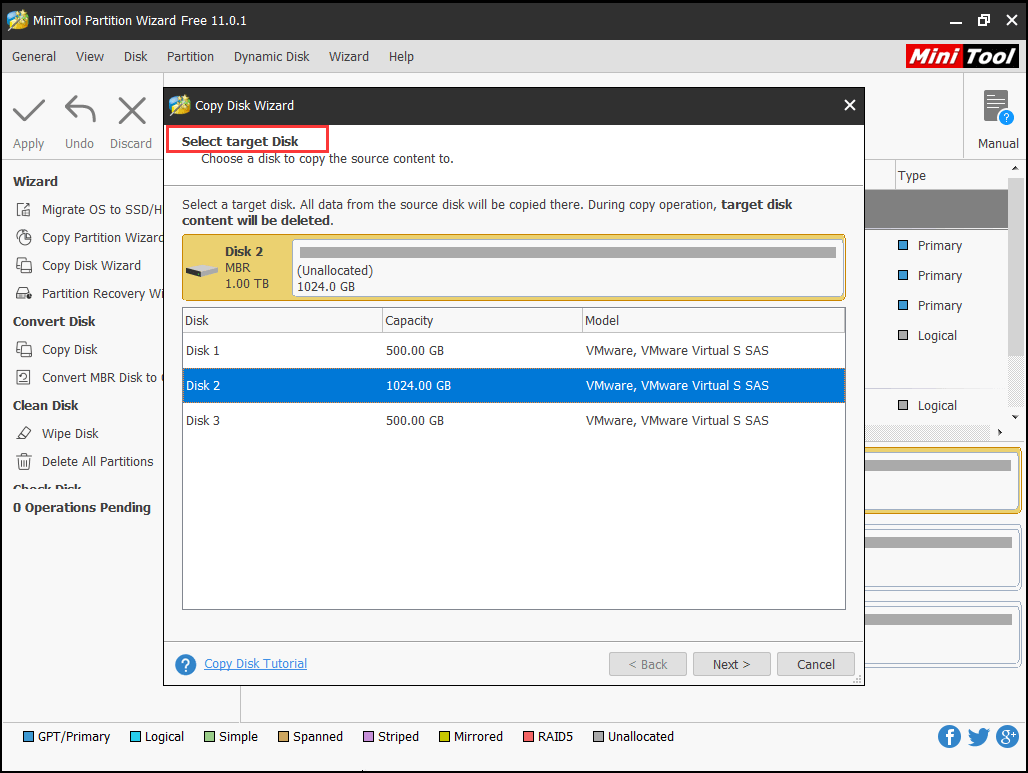Screen dimensions: 1028x773
Task: Open the Copy Disk Tutorial link
Action: pos(256,664)
